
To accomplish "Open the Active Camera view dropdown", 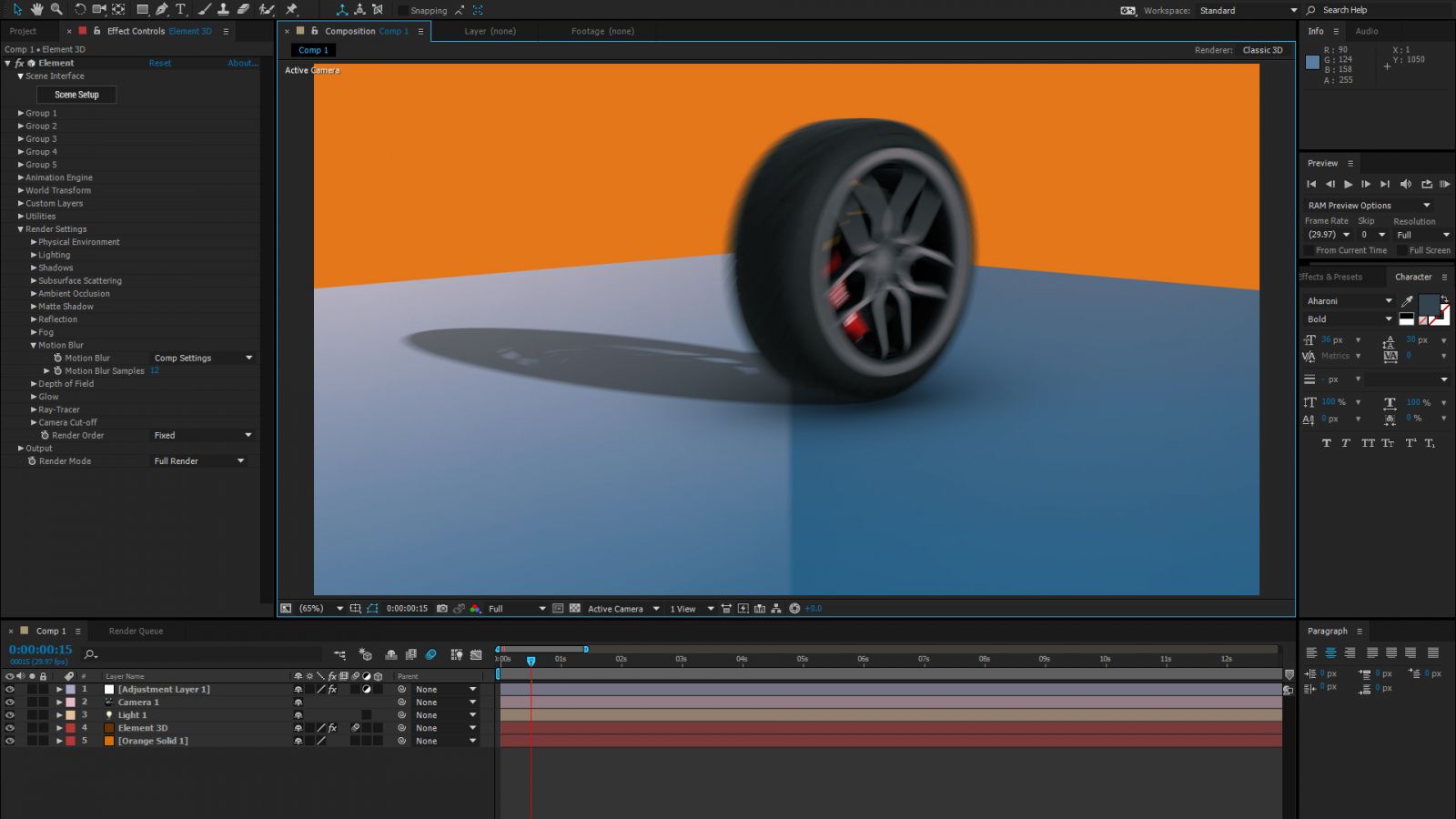I will coord(623,609).
